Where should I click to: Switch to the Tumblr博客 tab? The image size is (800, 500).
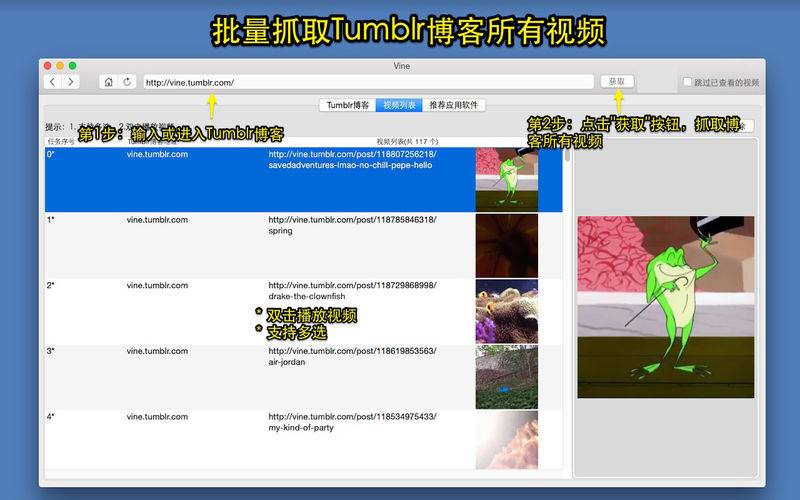(x=347, y=105)
